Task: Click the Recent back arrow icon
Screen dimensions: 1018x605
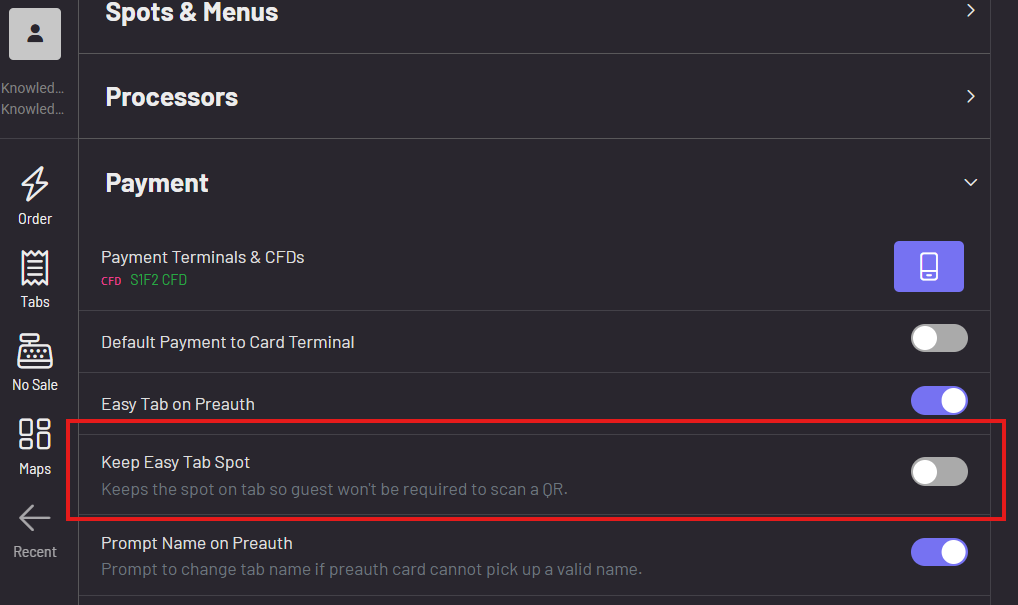Action: pyautogui.click(x=35, y=517)
